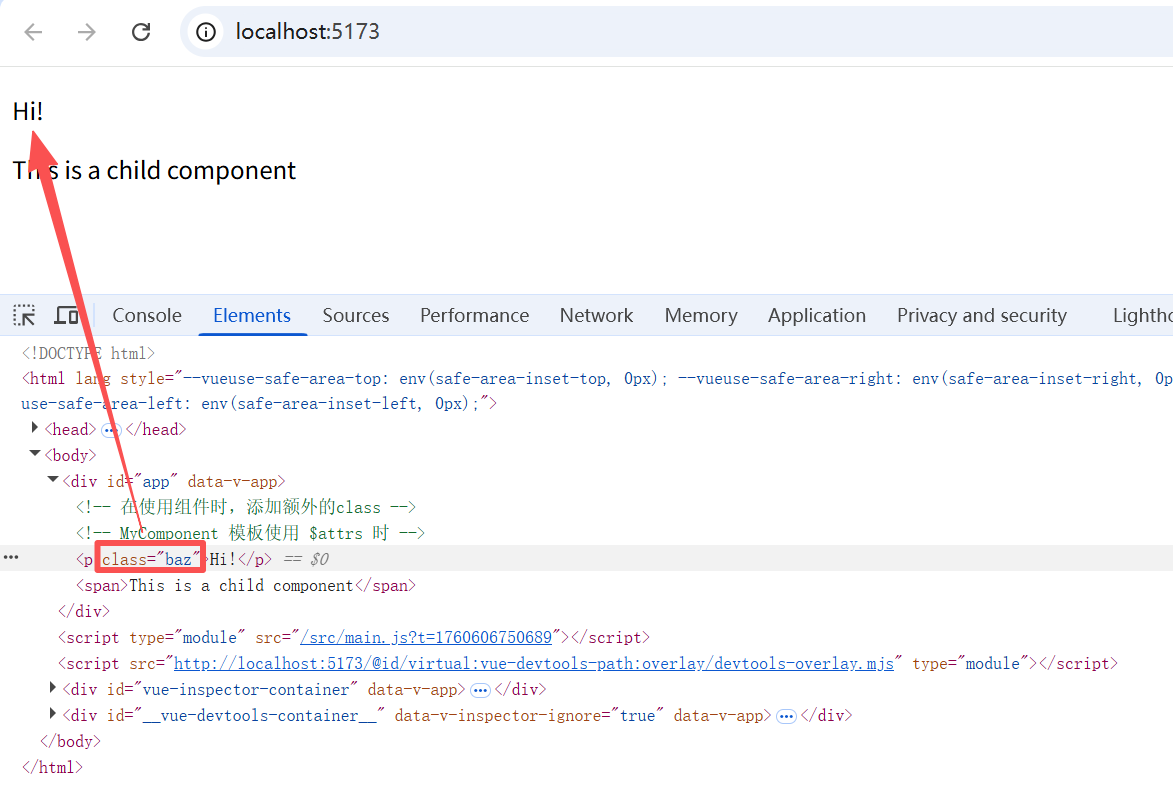
Task: Click the == $0 marker on selected row
Action: pyautogui.click(x=307, y=560)
